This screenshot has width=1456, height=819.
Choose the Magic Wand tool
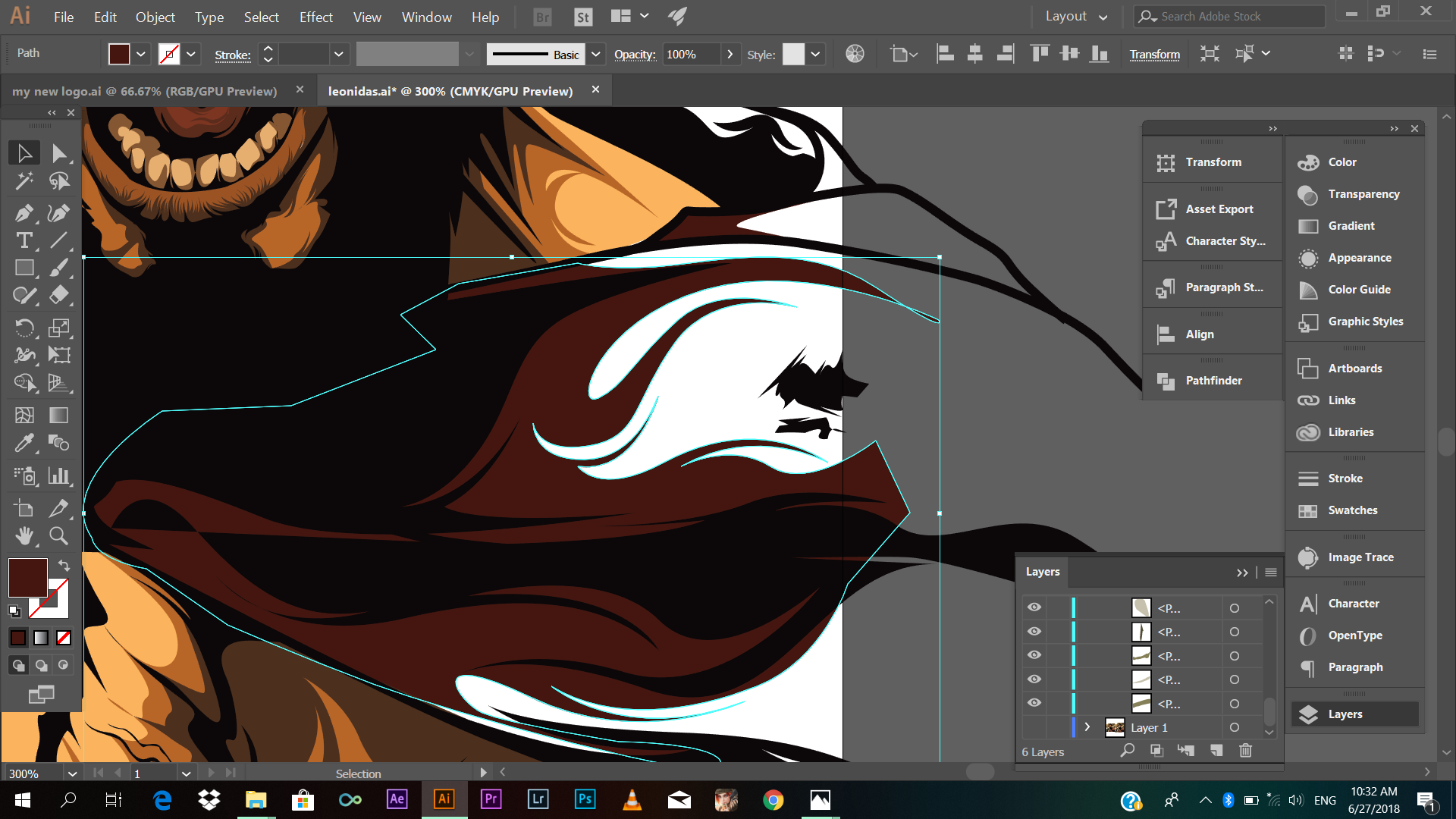[x=24, y=180]
